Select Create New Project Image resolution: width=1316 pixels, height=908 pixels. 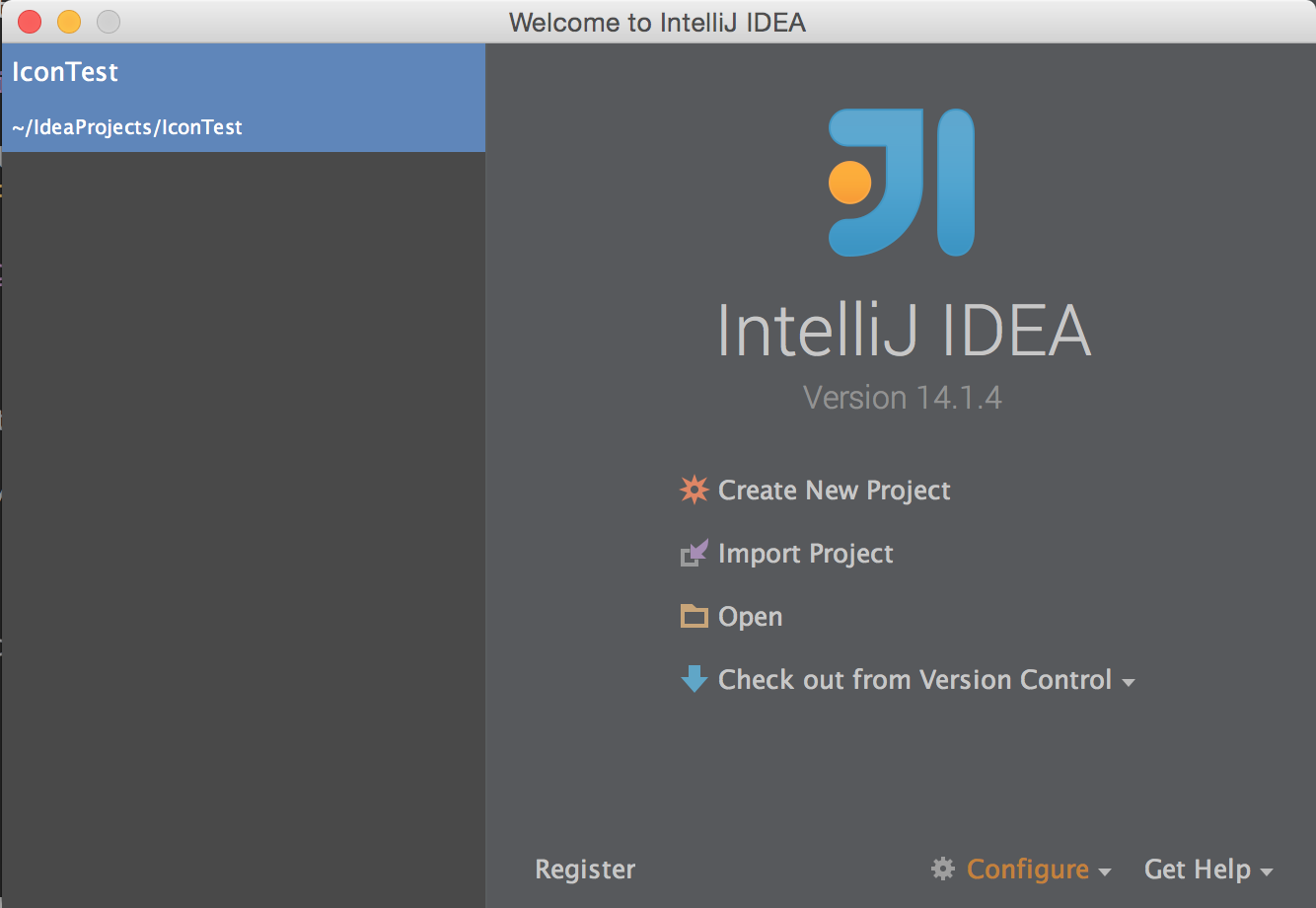(x=834, y=491)
